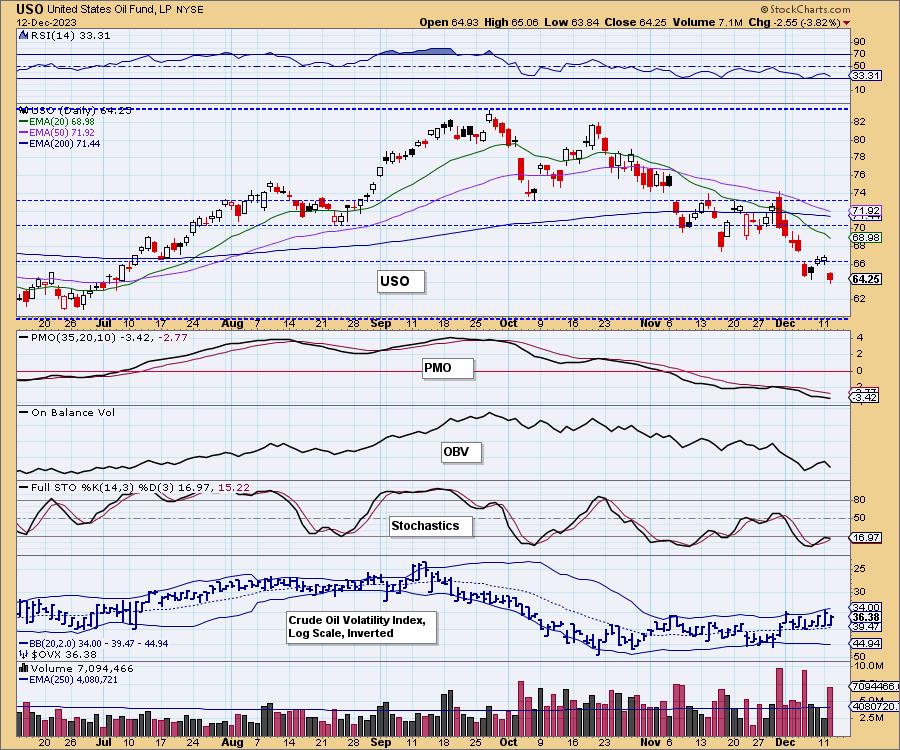Click the USO ticker symbol title
Viewport: 900px width, 750px height.
click(x=30, y=9)
